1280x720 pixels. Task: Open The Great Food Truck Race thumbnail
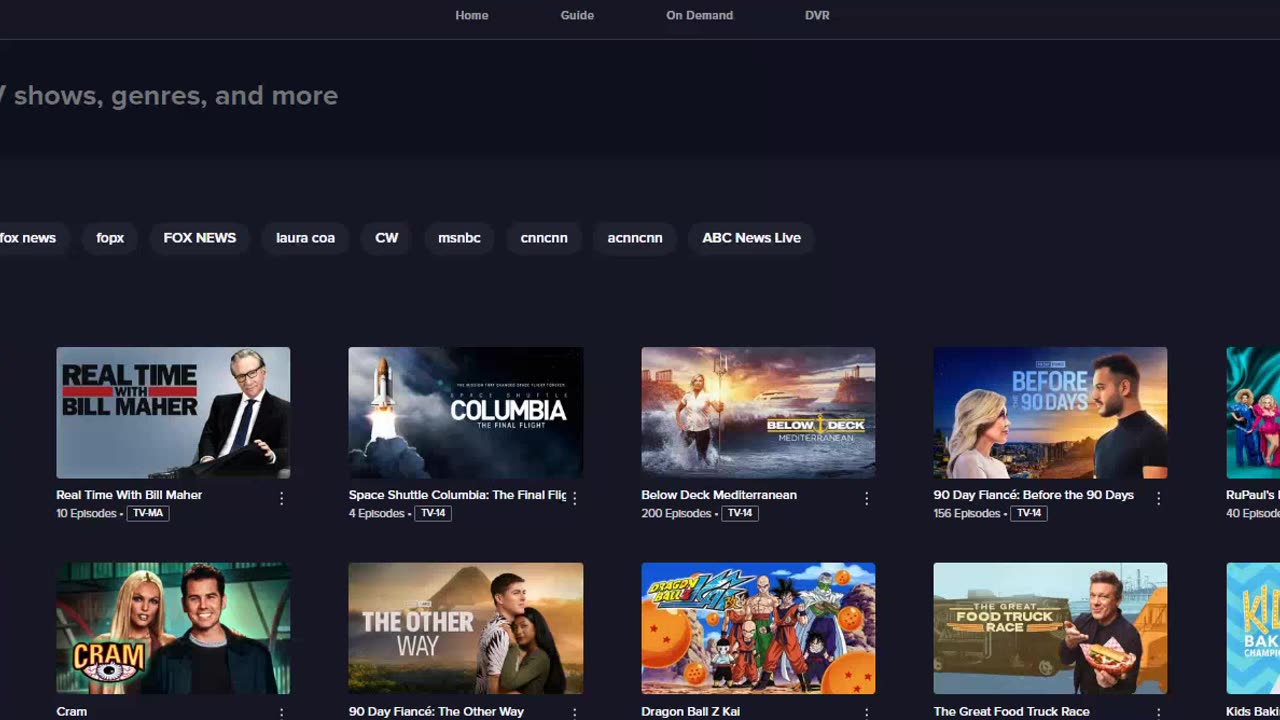1050,628
